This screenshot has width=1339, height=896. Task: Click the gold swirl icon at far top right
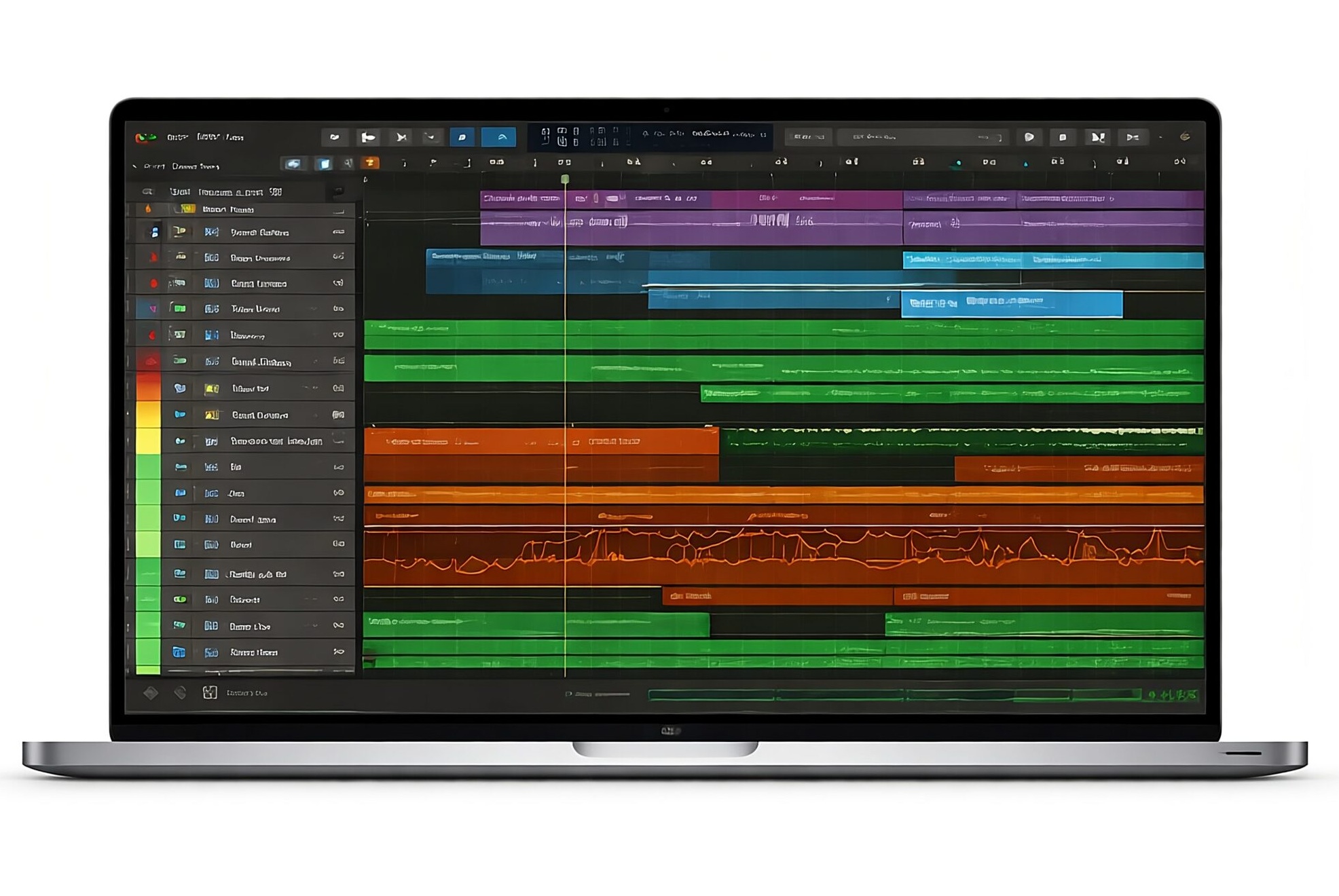pyautogui.click(x=1184, y=137)
